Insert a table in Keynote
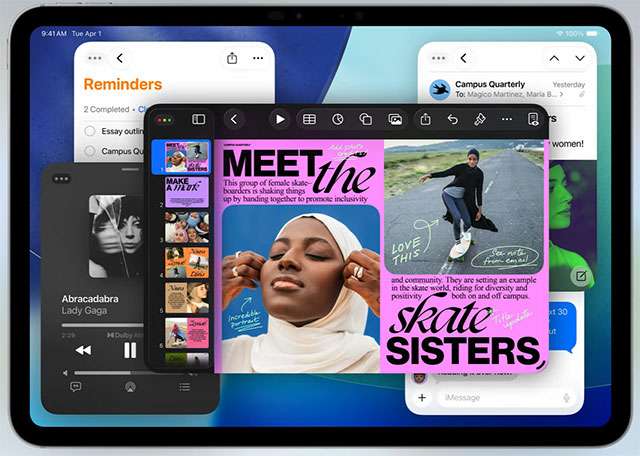640x456 pixels. [309, 119]
